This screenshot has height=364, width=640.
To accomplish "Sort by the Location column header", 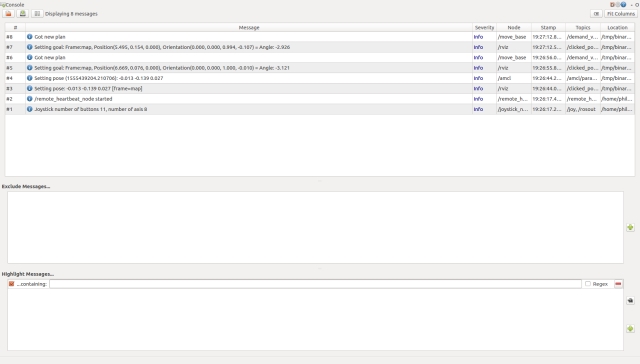I will click(x=617, y=27).
